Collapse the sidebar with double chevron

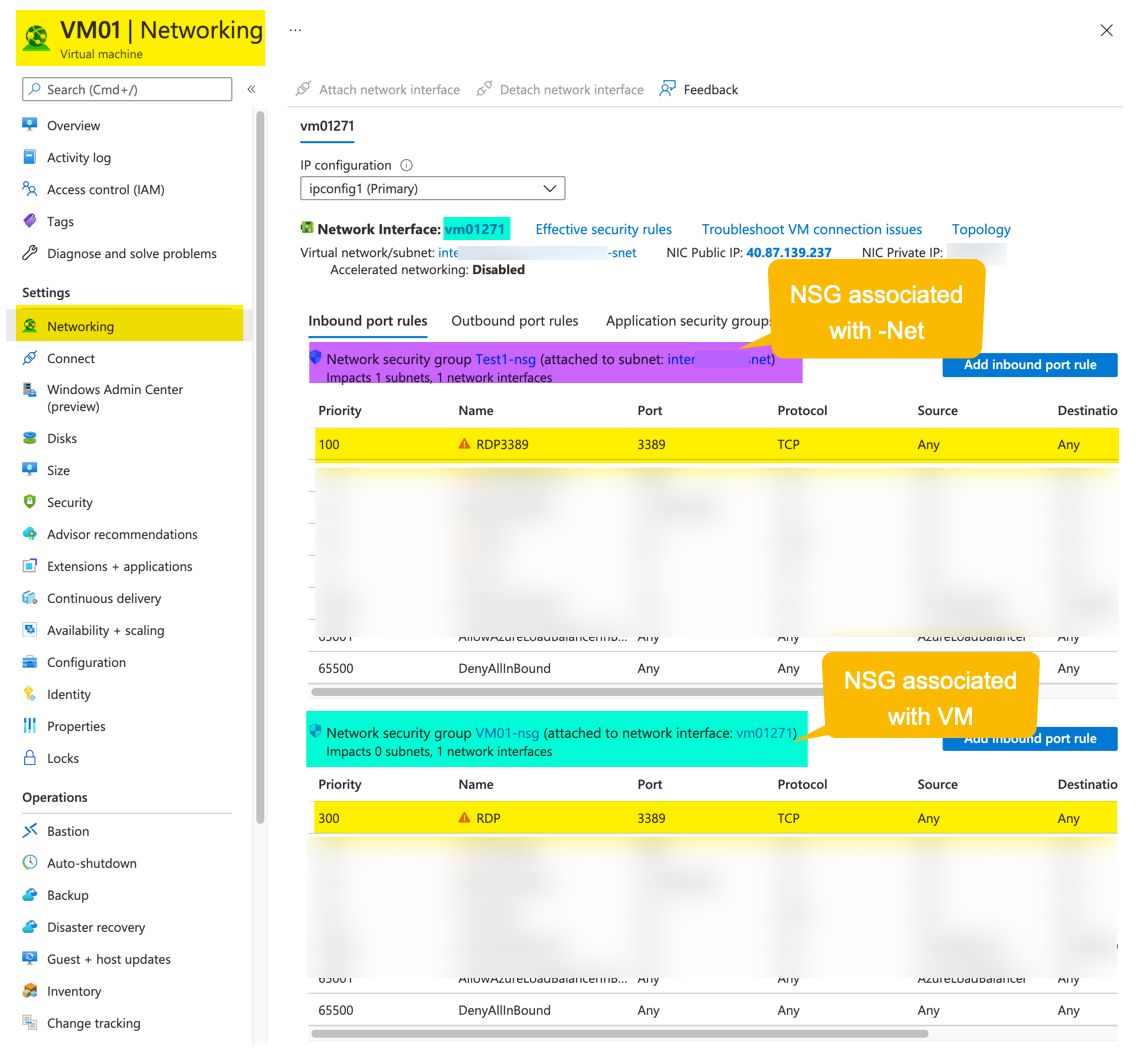[251, 89]
